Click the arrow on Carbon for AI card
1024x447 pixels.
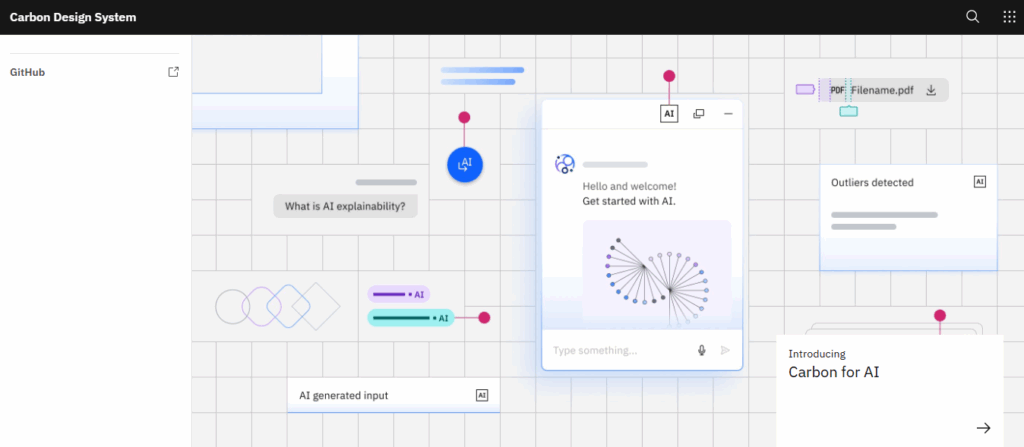[x=984, y=428]
